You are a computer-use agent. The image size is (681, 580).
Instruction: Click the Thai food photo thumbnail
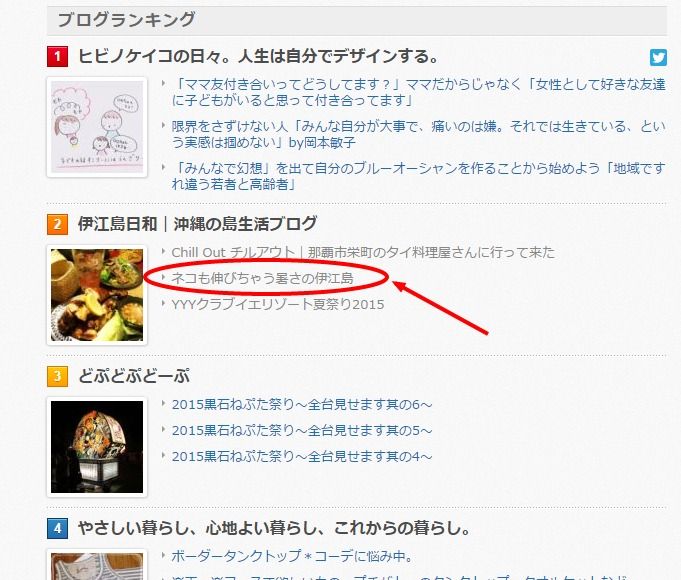97,295
